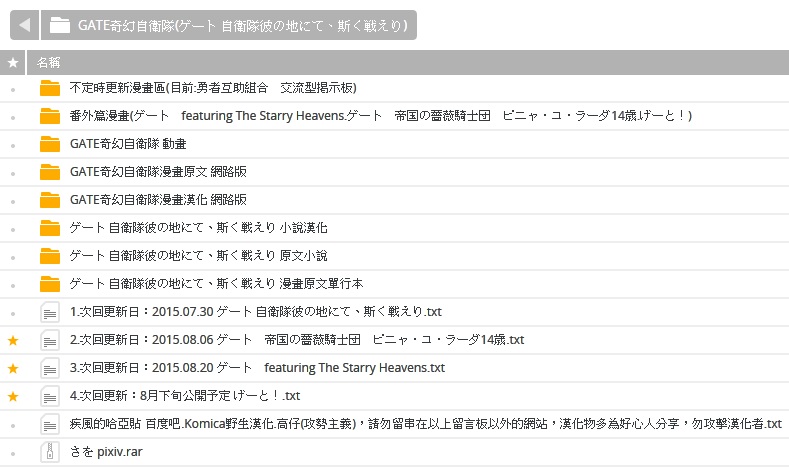Star the 1.次回更新日 2015.07.30 file
Viewport: 789px width, 469px height.
pos(13,314)
